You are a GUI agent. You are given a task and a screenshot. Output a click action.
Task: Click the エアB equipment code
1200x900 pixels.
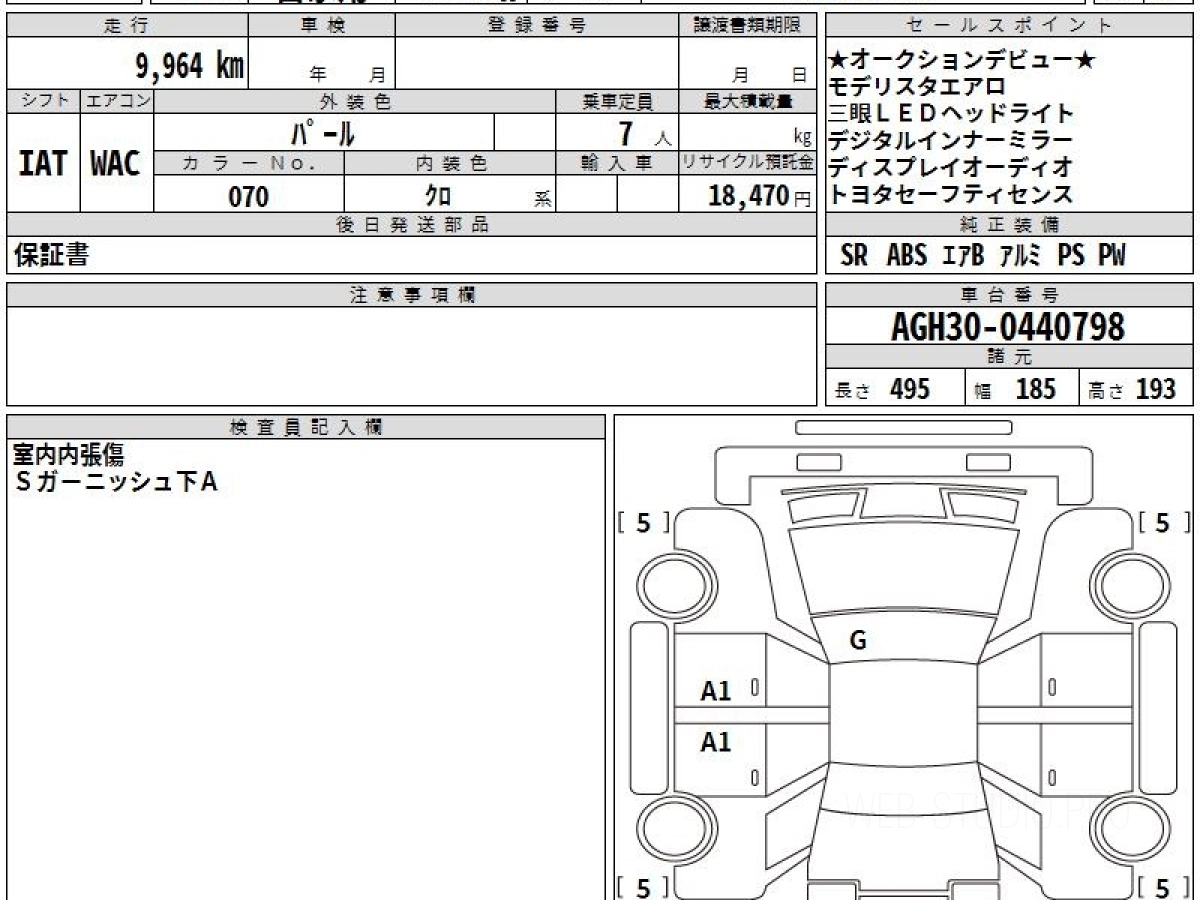click(x=964, y=256)
